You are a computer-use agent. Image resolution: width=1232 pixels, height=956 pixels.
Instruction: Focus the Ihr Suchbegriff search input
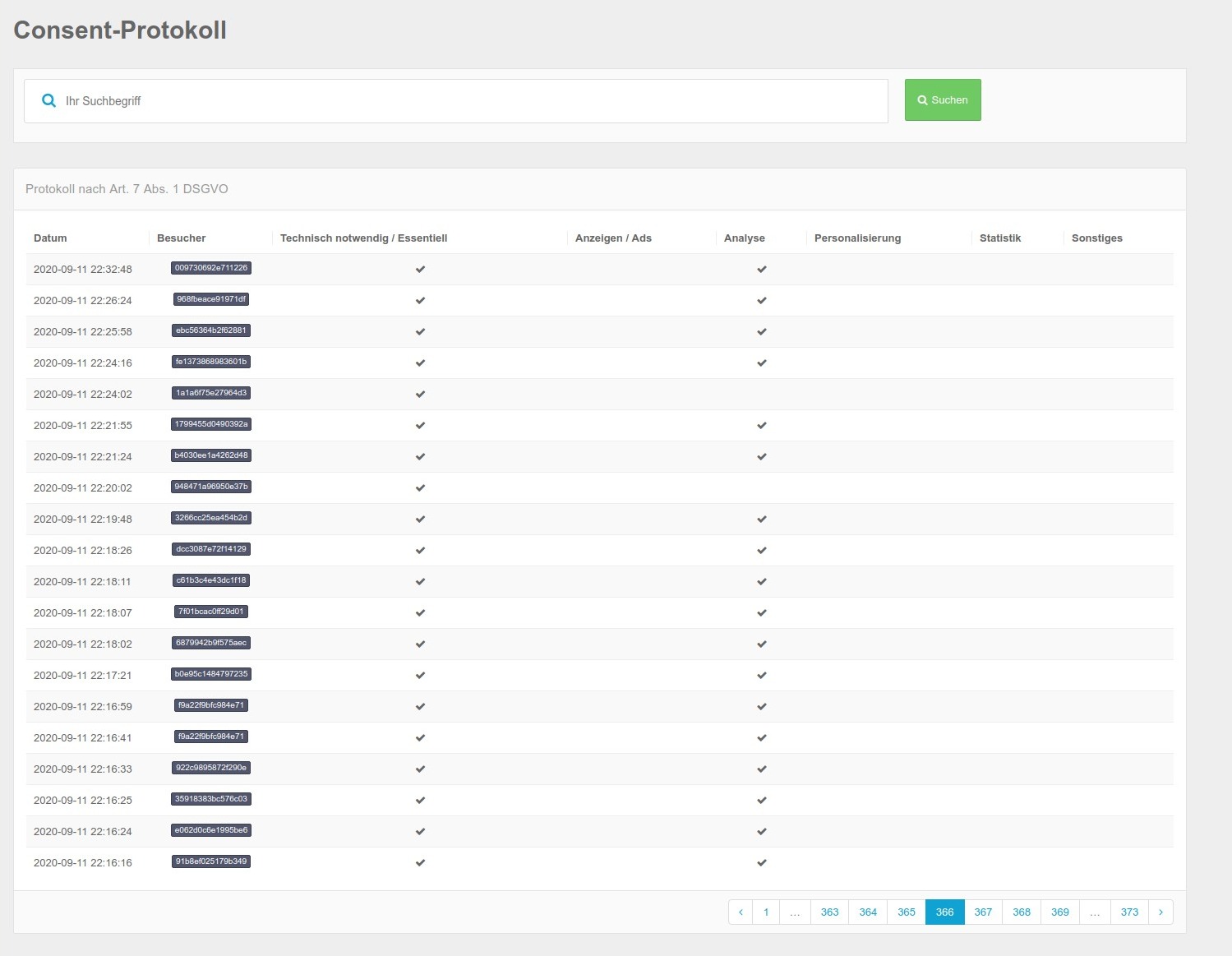click(468, 101)
